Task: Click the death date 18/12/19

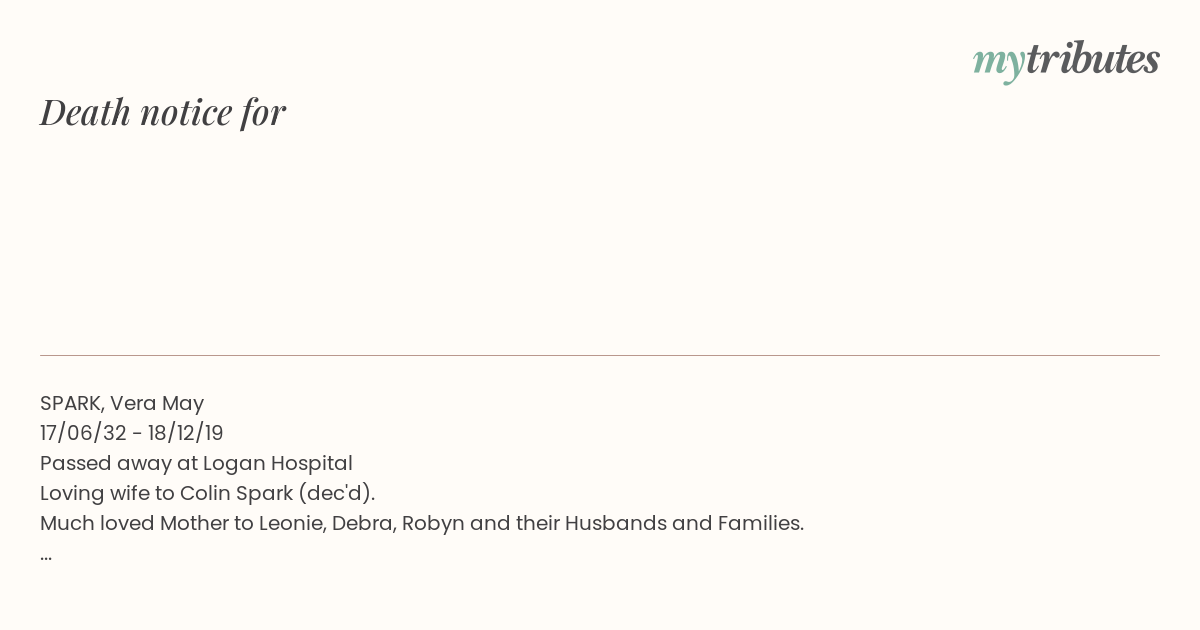Action: pos(184,433)
